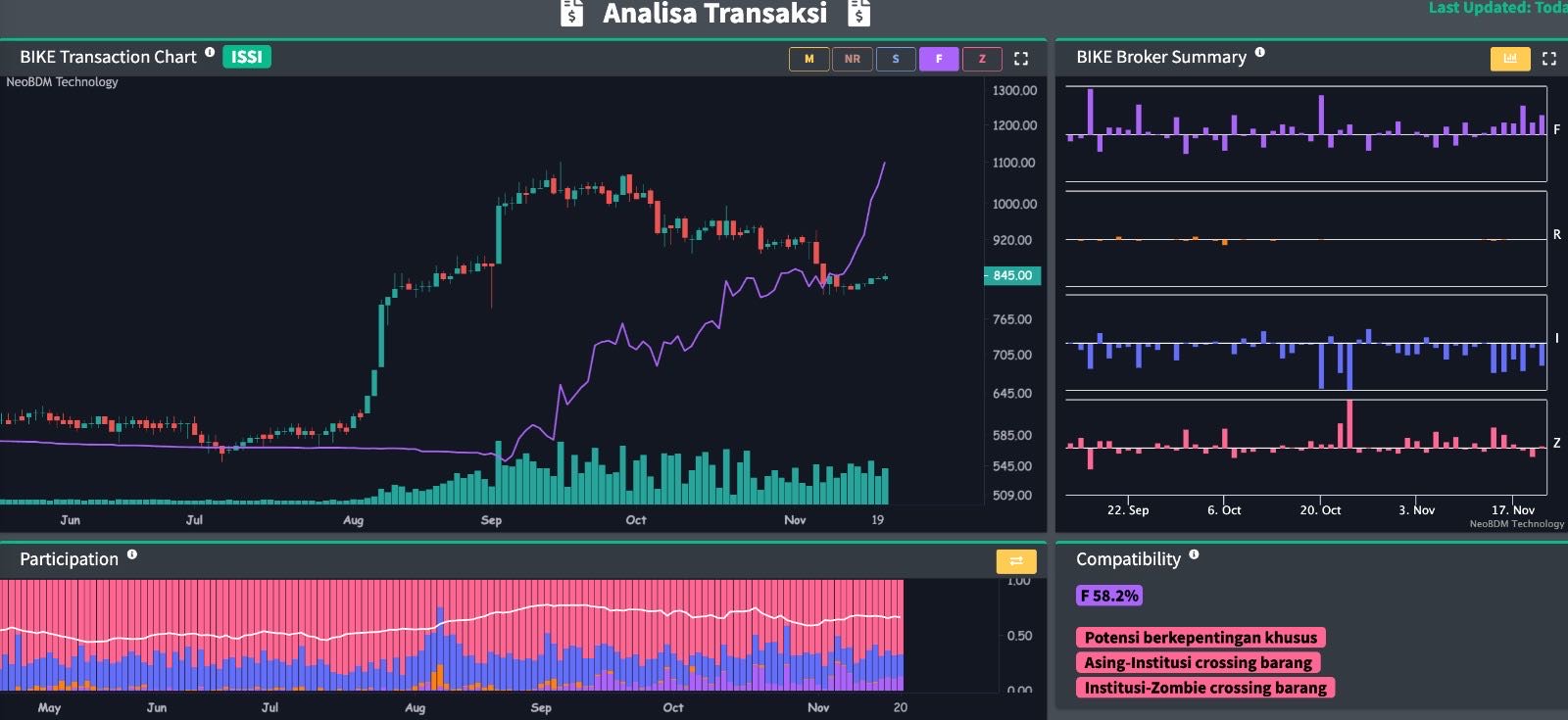Toggle the NR series on transaction chart
The image size is (1568, 720).
pos(853,59)
